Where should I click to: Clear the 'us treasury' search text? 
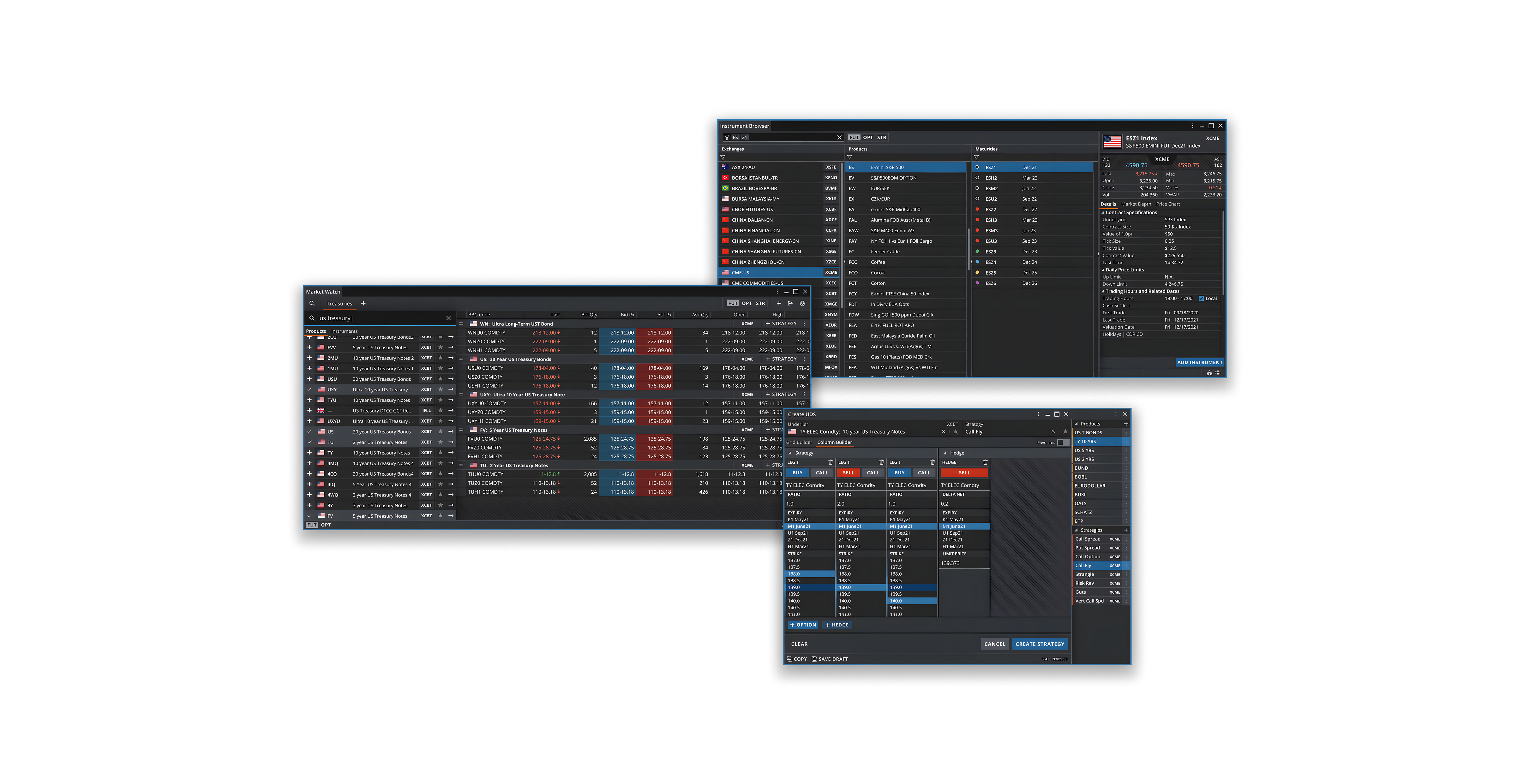click(448, 318)
